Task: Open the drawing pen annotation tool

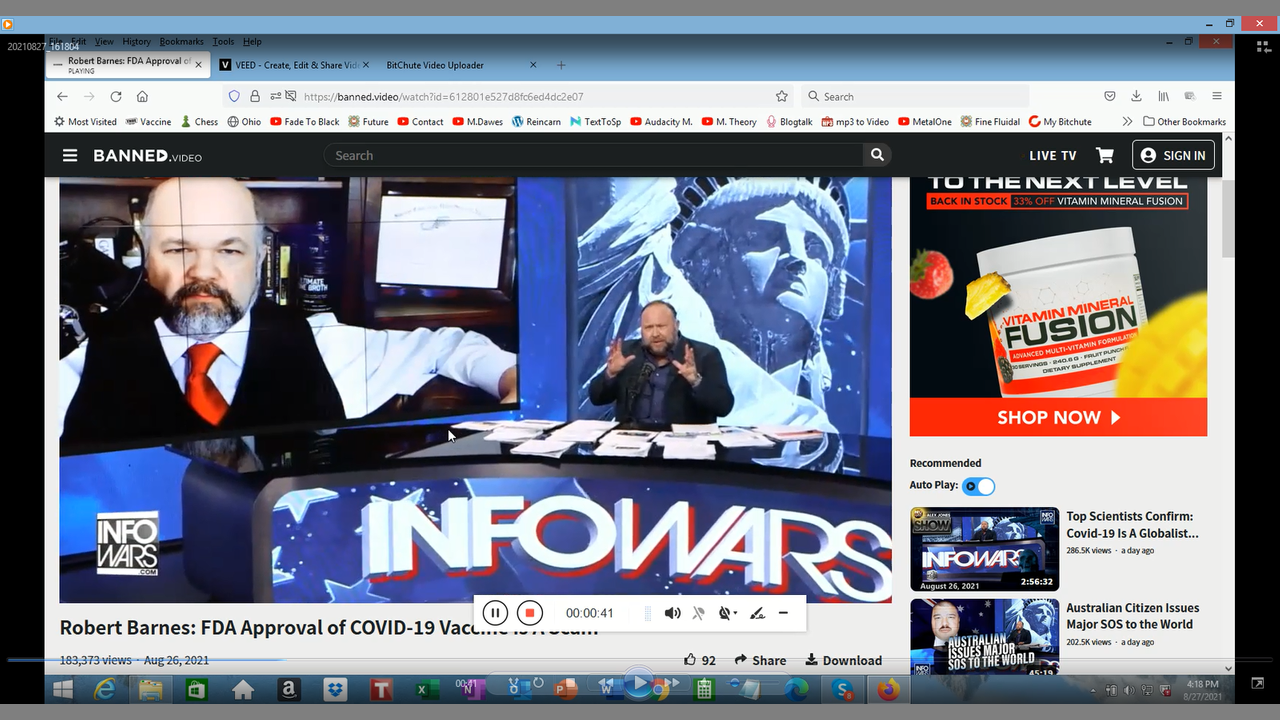Action: tap(757, 613)
